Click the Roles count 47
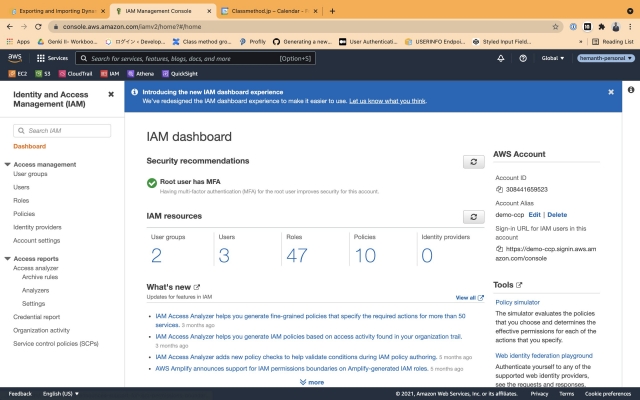 coord(297,256)
